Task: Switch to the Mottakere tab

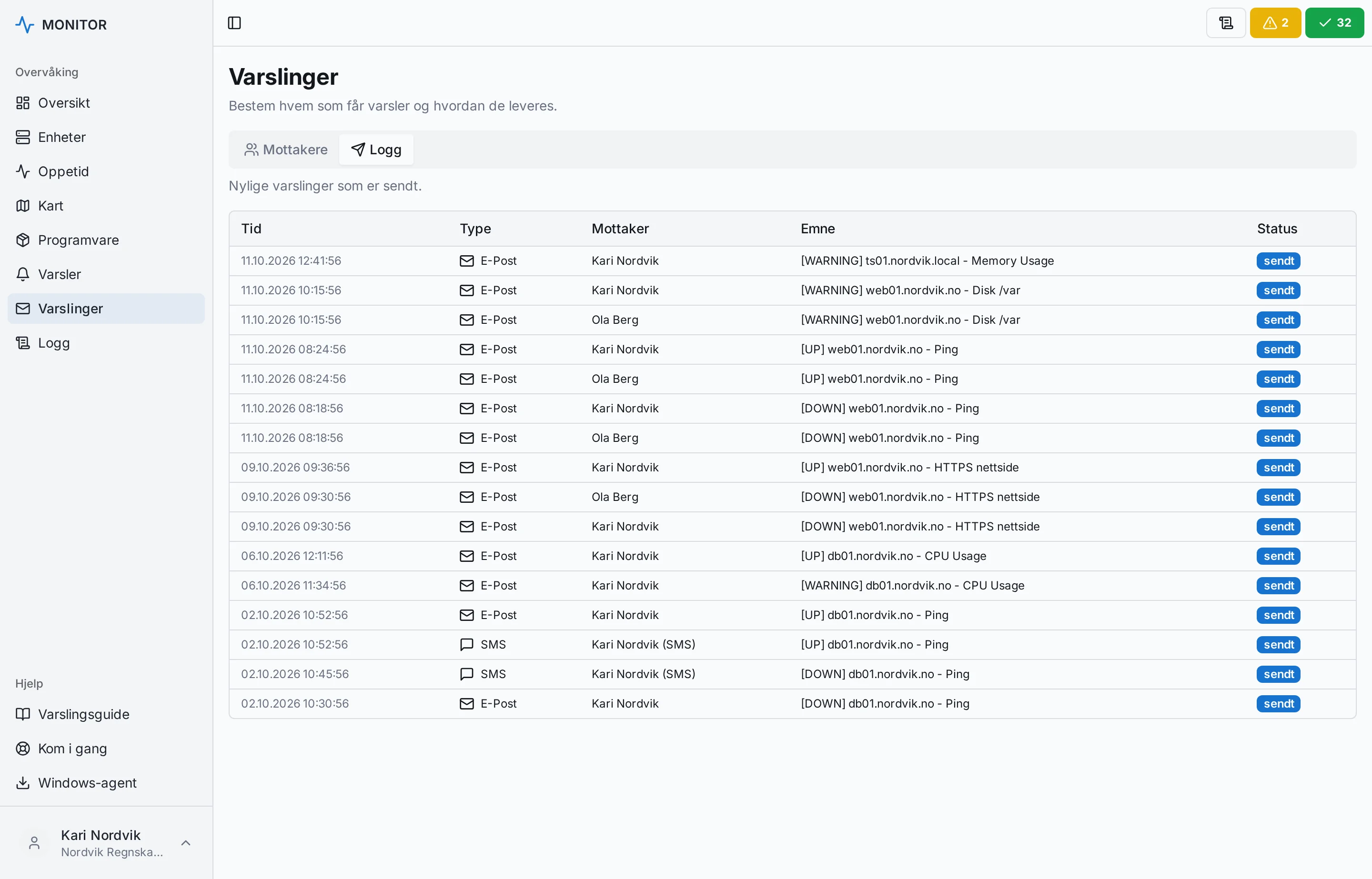Action: [x=286, y=150]
